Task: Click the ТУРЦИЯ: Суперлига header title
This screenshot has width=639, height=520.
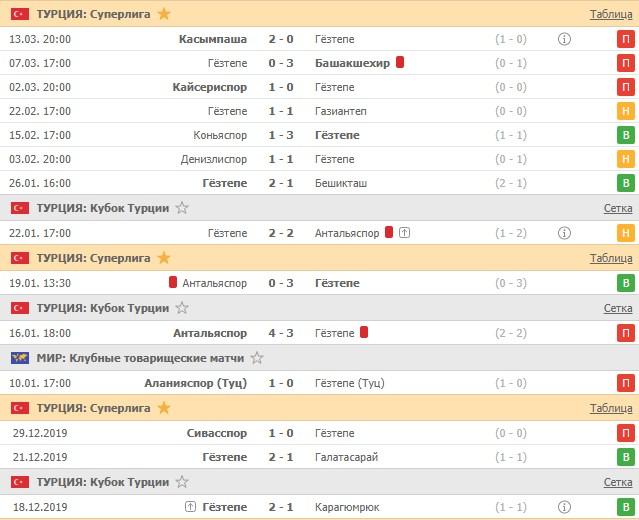Action: click(x=93, y=14)
